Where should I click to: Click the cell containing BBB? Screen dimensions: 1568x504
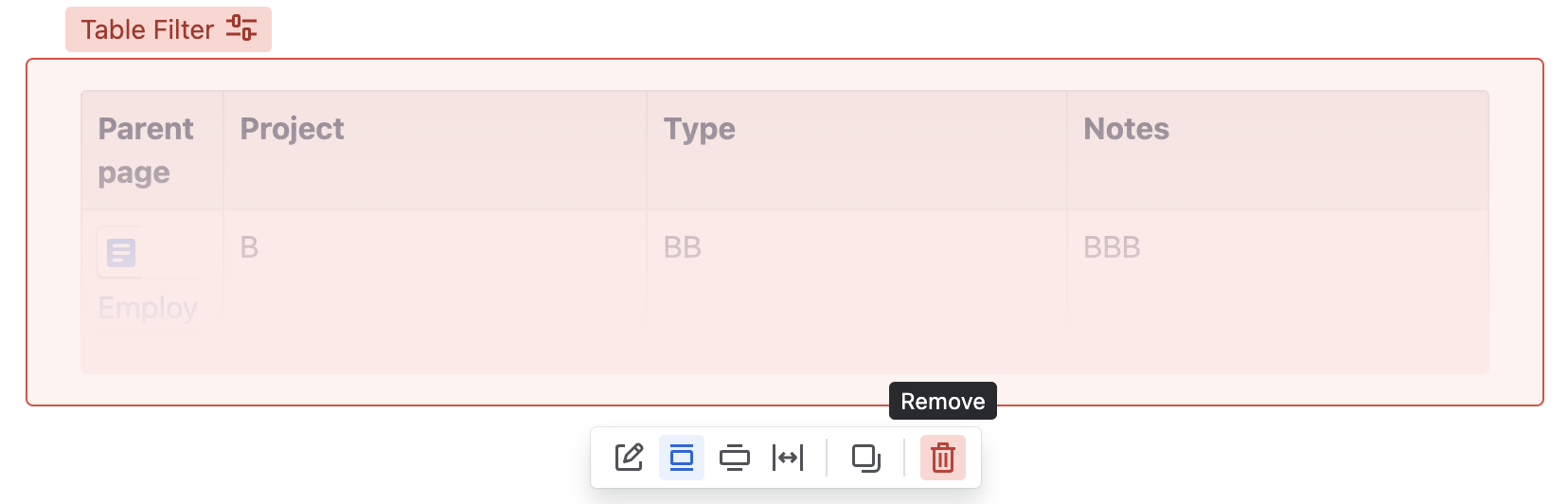[x=1277, y=270]
